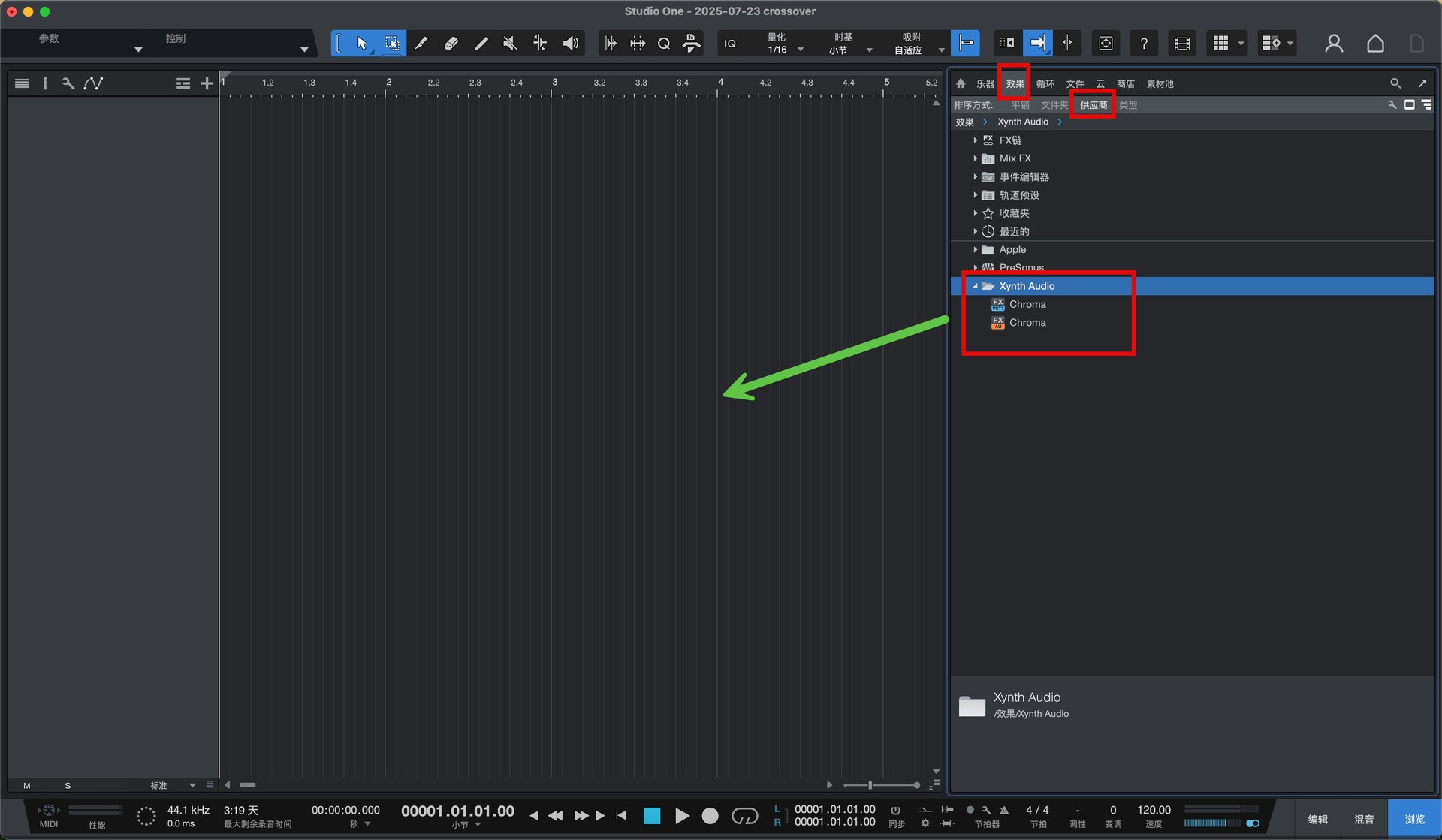Sort by 平铺

pos(1021,105)
